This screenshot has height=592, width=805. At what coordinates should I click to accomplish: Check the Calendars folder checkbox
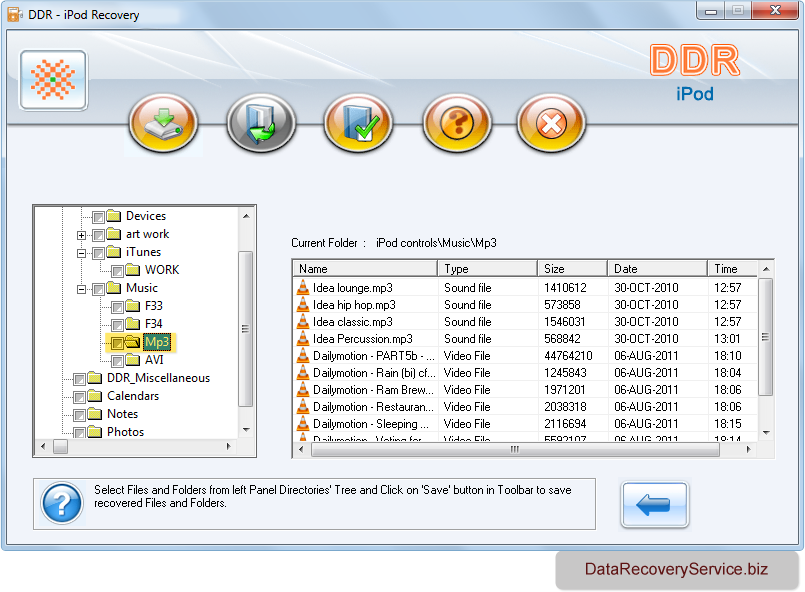tap(80, 397)
